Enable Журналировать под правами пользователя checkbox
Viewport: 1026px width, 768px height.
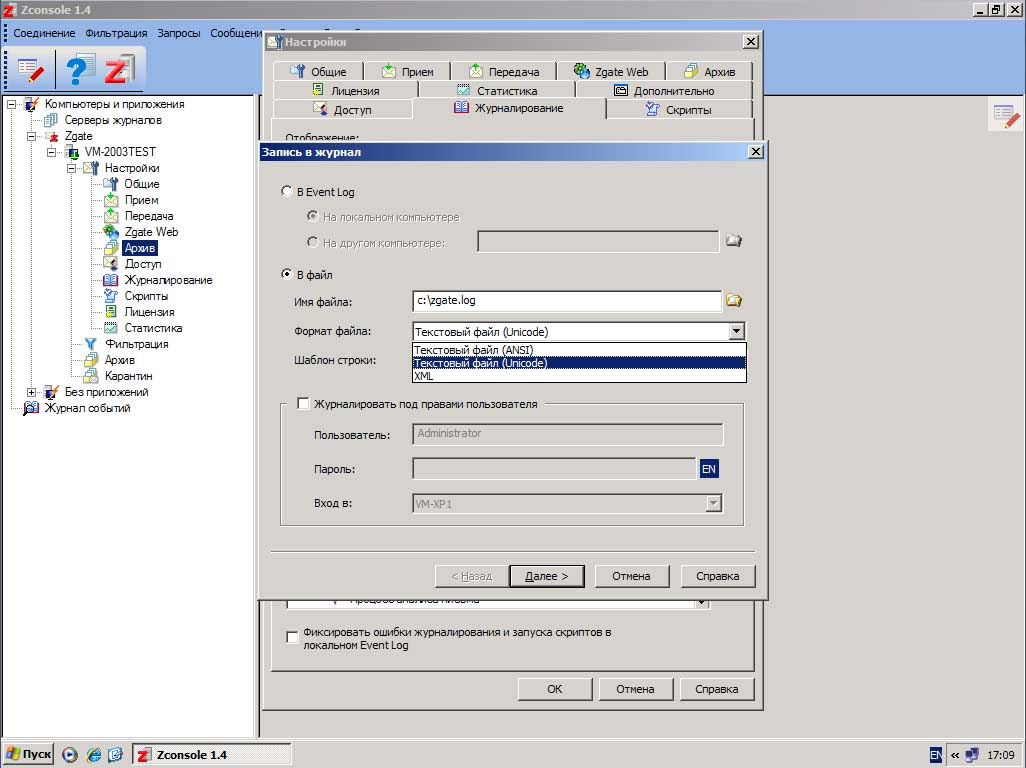coord(302,404)
